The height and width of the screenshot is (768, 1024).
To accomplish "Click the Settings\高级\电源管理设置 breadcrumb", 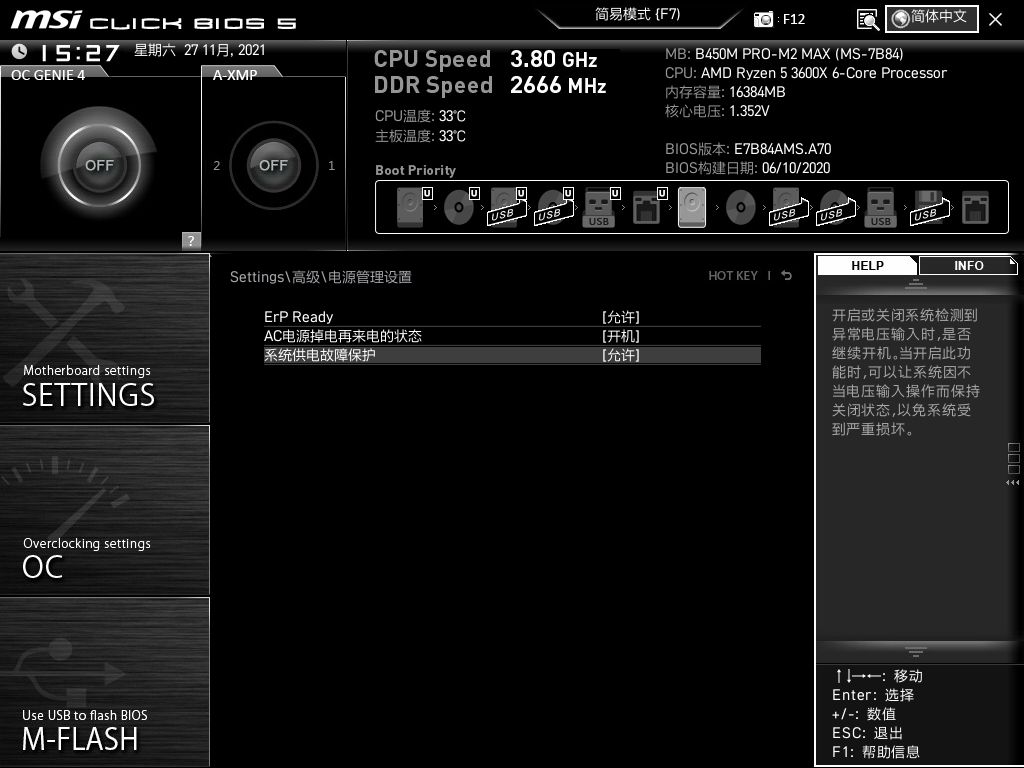I will [321, 277].
